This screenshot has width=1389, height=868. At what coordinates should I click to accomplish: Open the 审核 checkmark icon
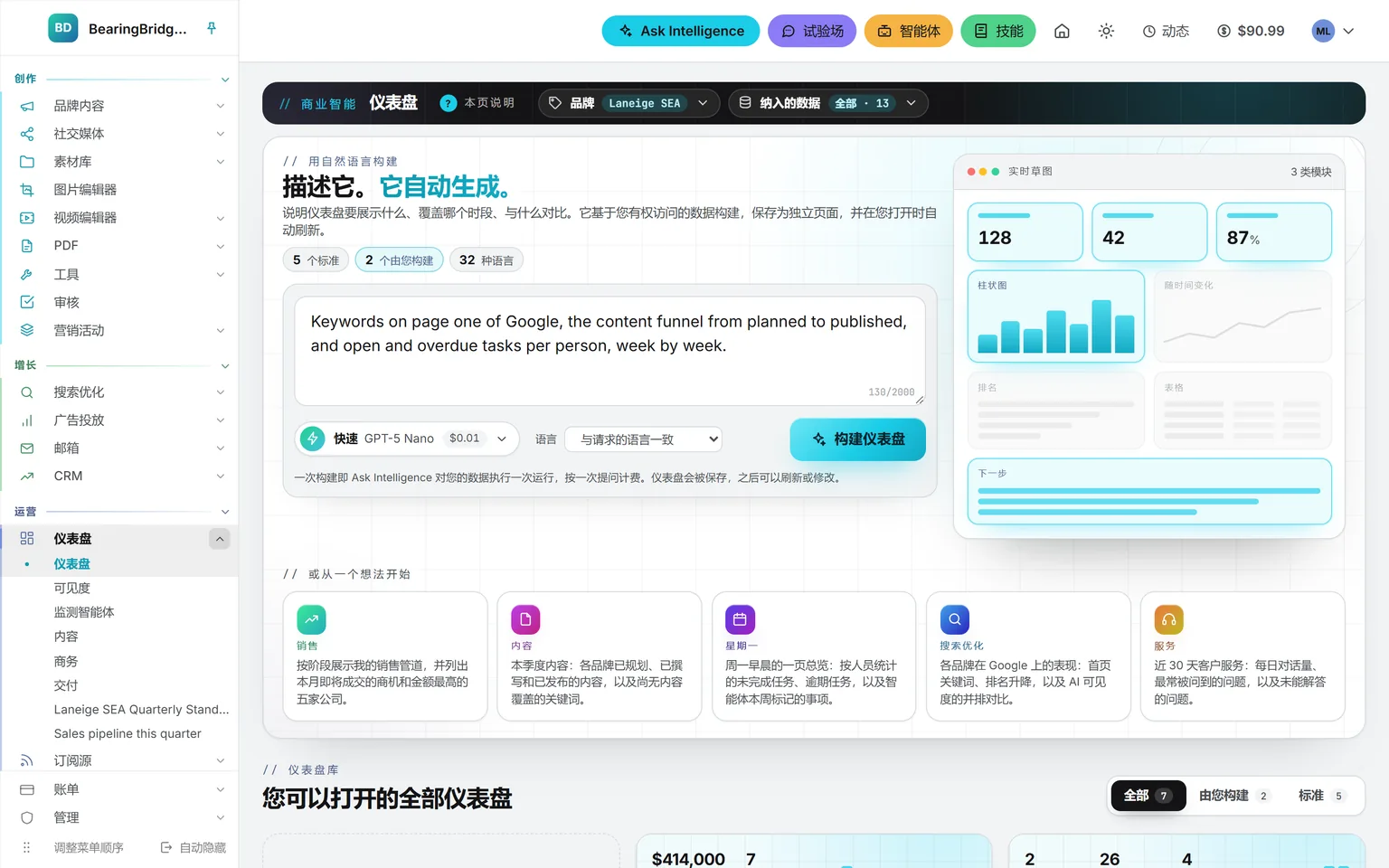pyautogui.click(x=27, y=302)
